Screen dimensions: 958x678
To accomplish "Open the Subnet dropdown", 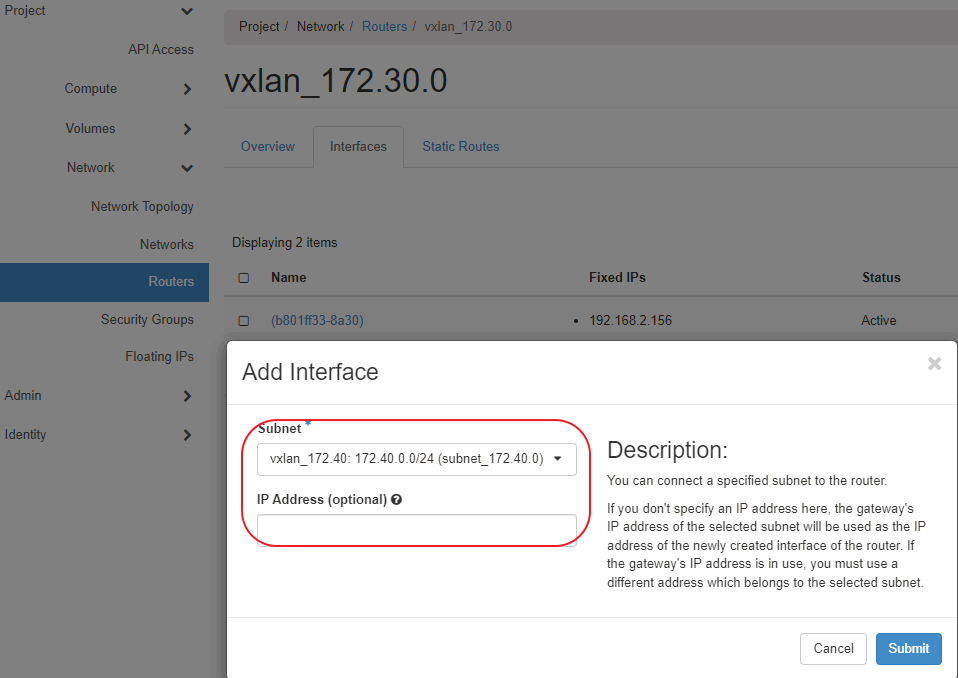I will click(416, 459).
